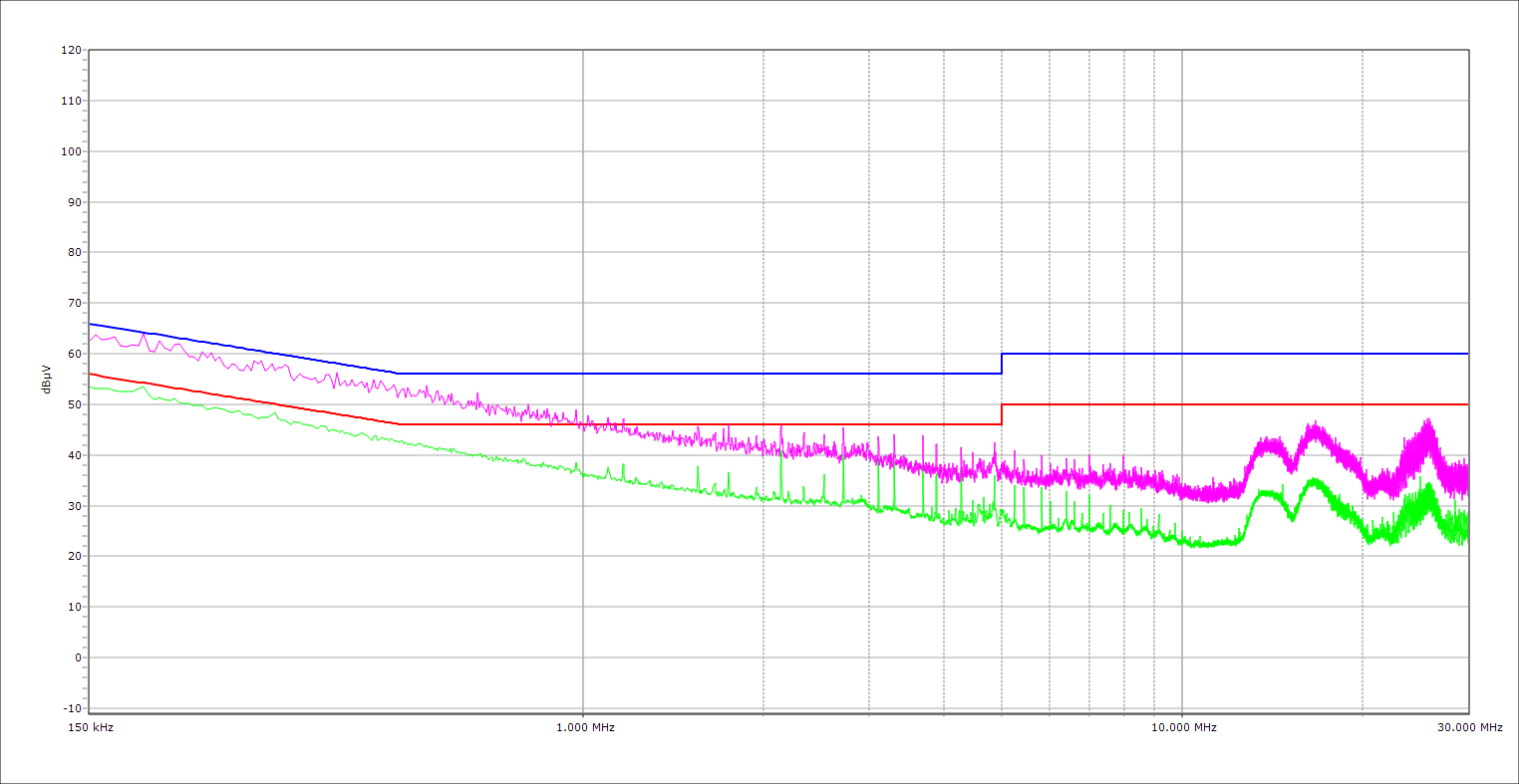
Task: Click the right end of the red limit line
Action: 1467,404
